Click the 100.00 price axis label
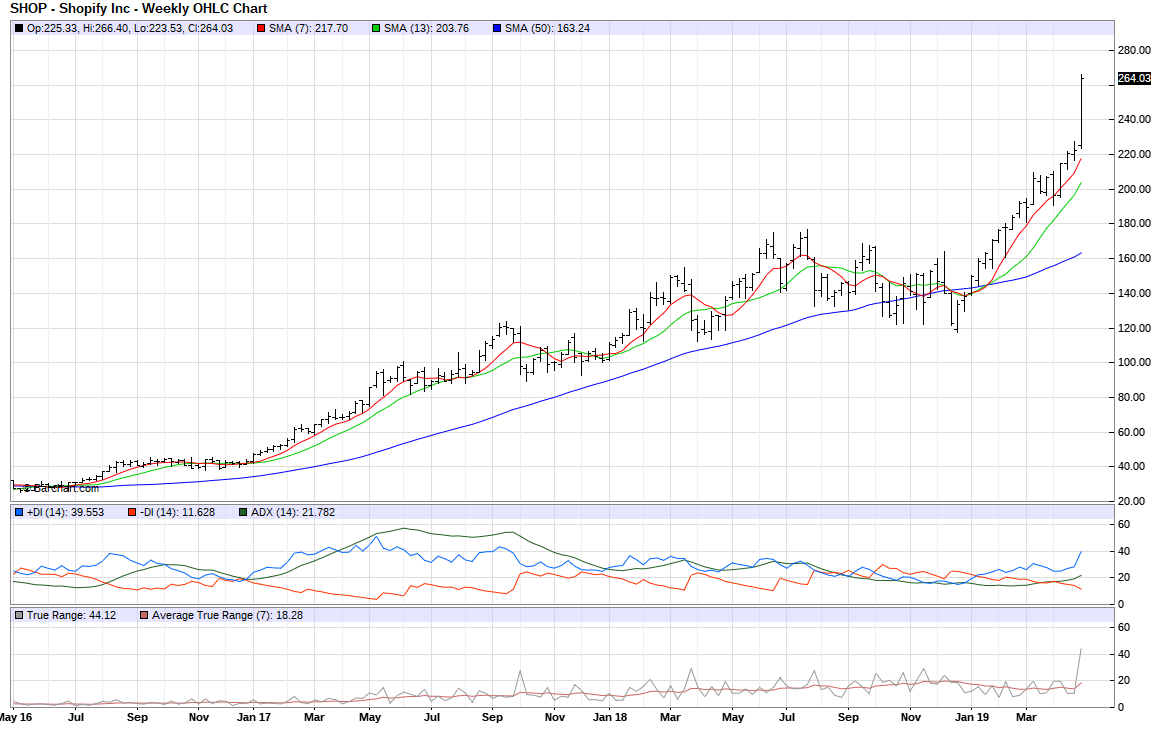This screenshot has width=1156, height=748. click(1134, 362)
